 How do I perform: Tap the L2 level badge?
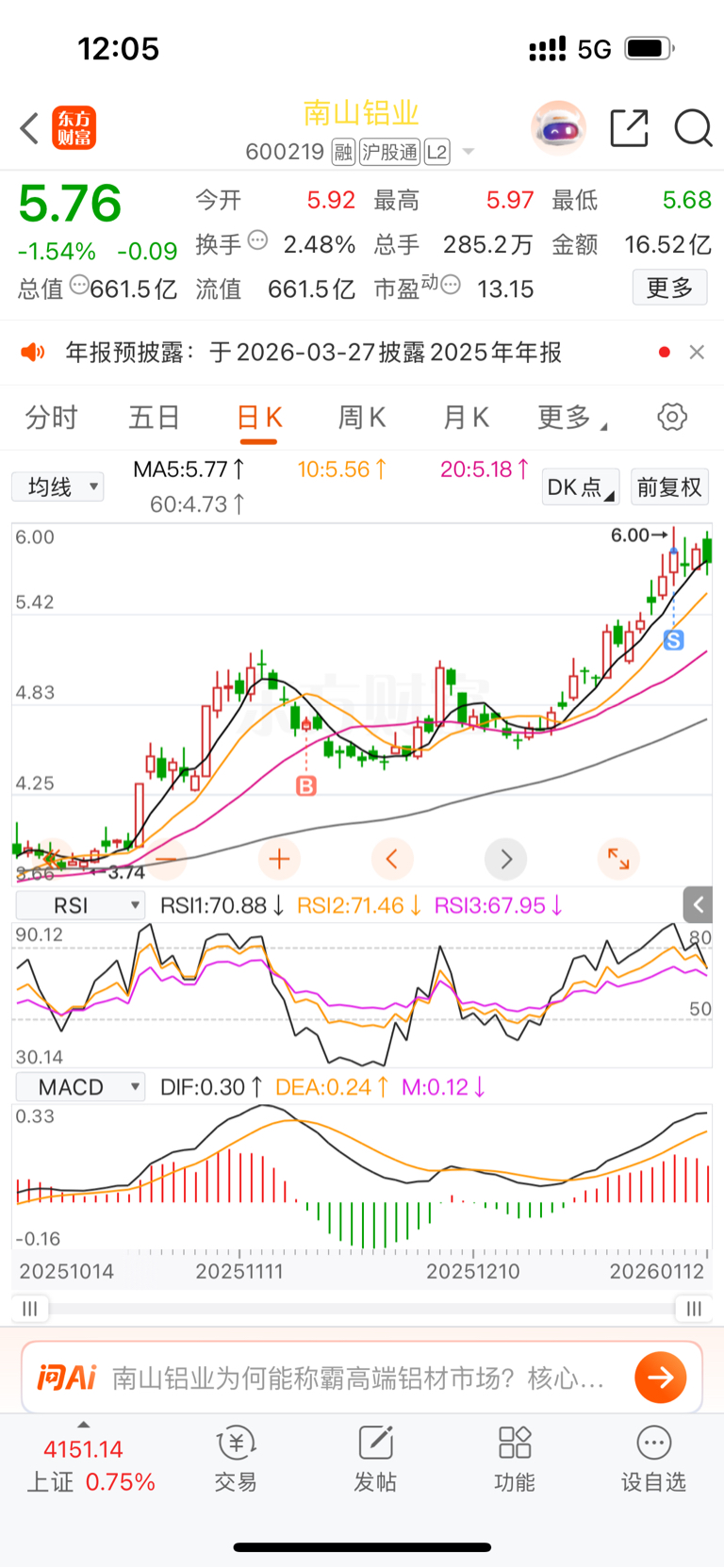[437, 152]
